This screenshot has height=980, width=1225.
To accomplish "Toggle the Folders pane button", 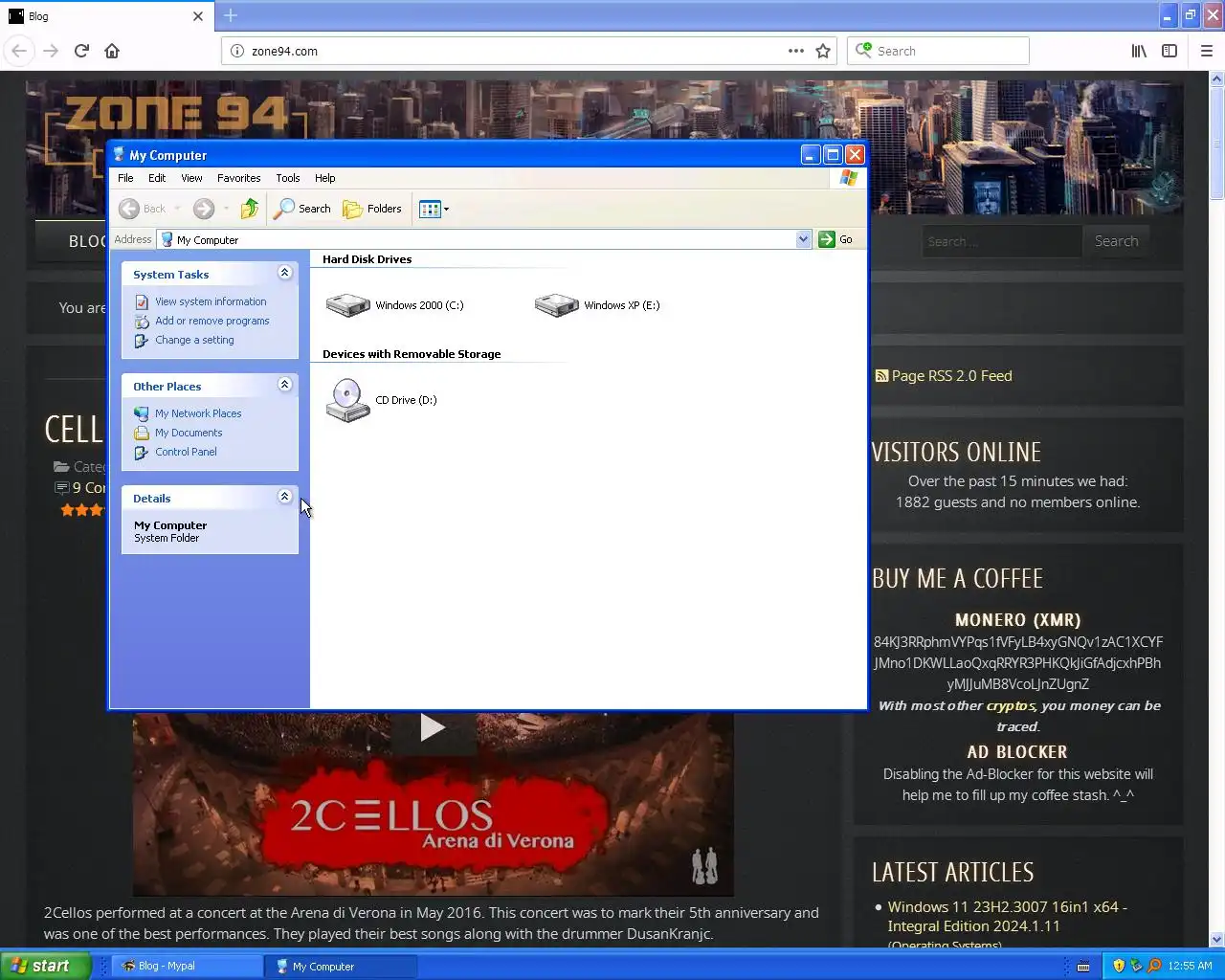I will tap(372, 209).
